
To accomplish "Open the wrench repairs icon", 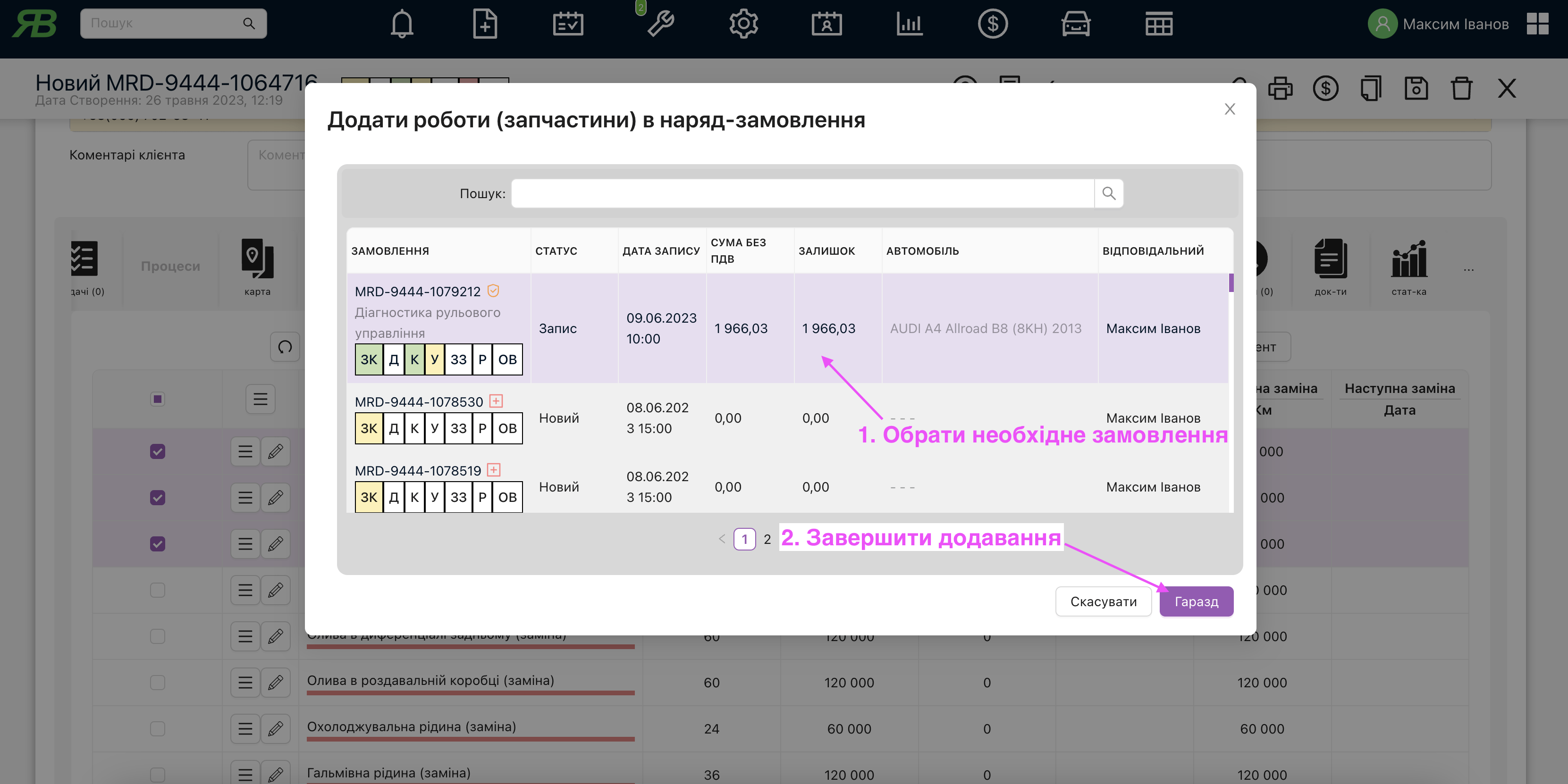I will point(660,25).
